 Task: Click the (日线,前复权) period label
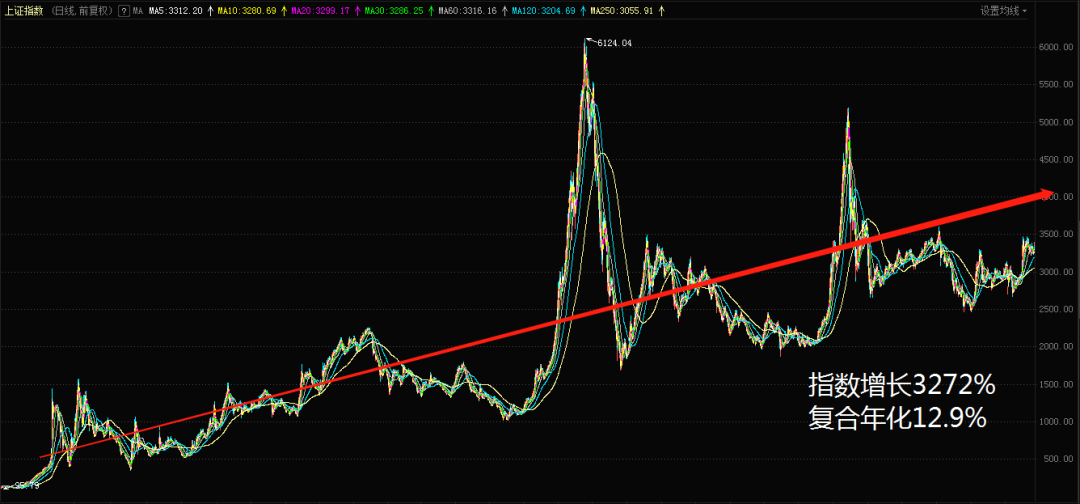pos(80,11)
